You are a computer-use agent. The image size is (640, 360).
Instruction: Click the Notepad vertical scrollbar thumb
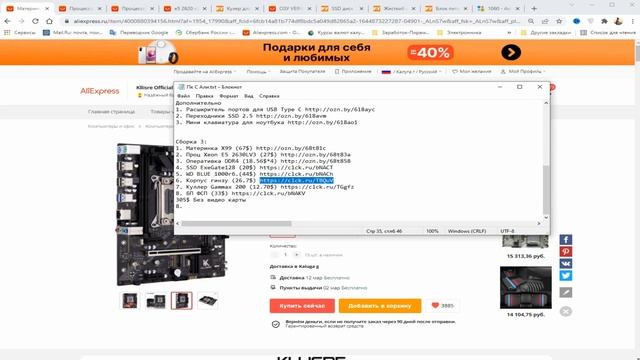coord(546,189)
